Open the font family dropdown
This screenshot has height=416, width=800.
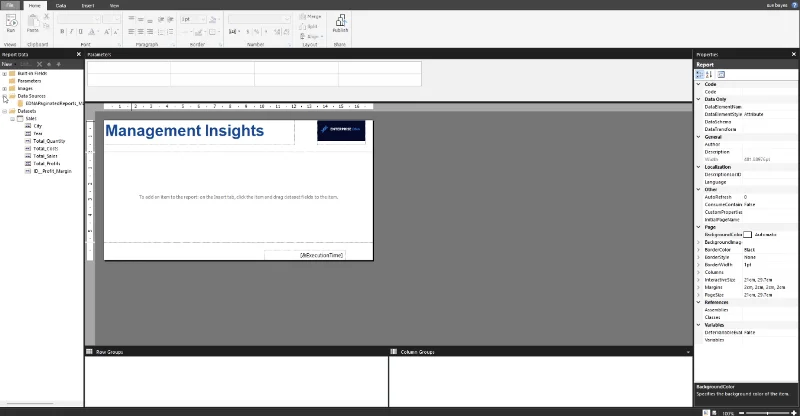[x=97, y=19]
